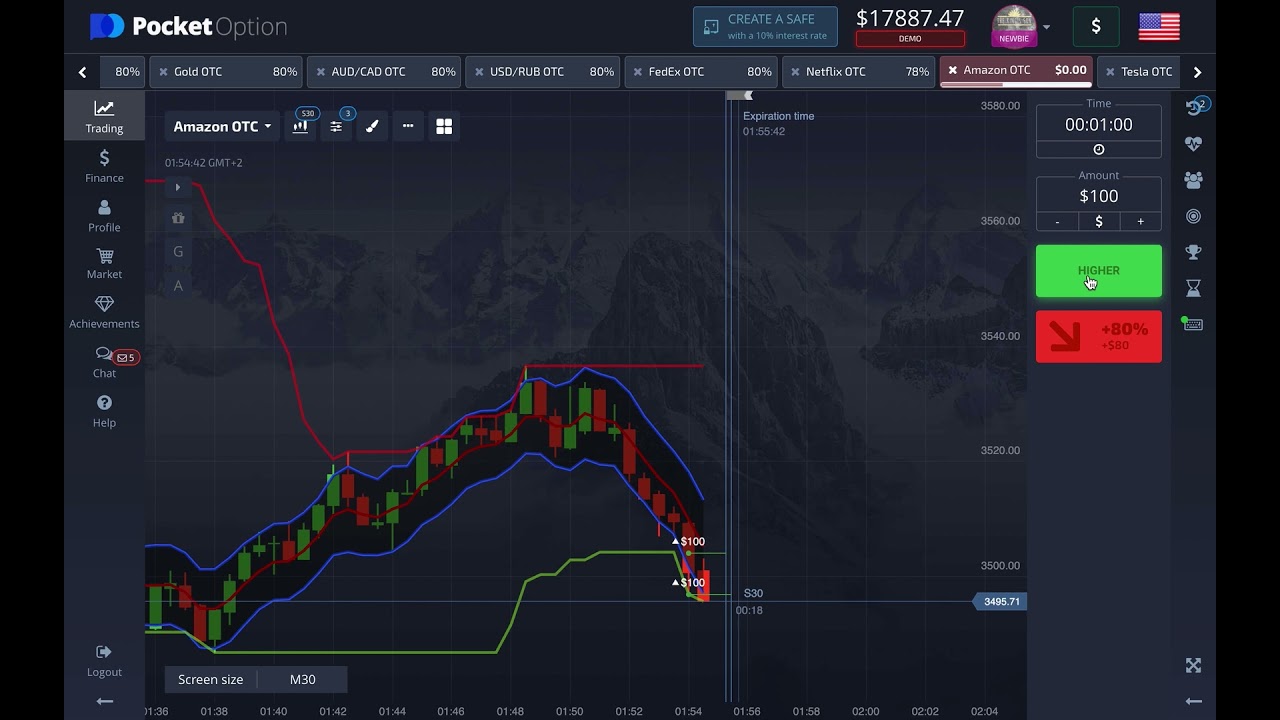Open the multi-chart grid layout
This screenshot has width=1280, height=720.
click(444, 126)
